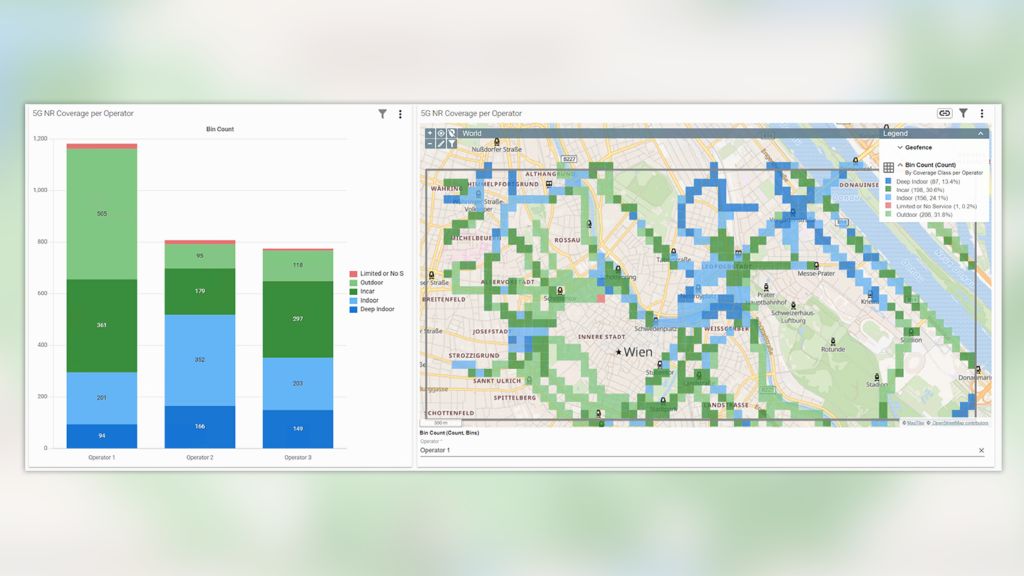Open the map panel's three-dot menu
1024x576 pixels.
(x=982, y=113)
